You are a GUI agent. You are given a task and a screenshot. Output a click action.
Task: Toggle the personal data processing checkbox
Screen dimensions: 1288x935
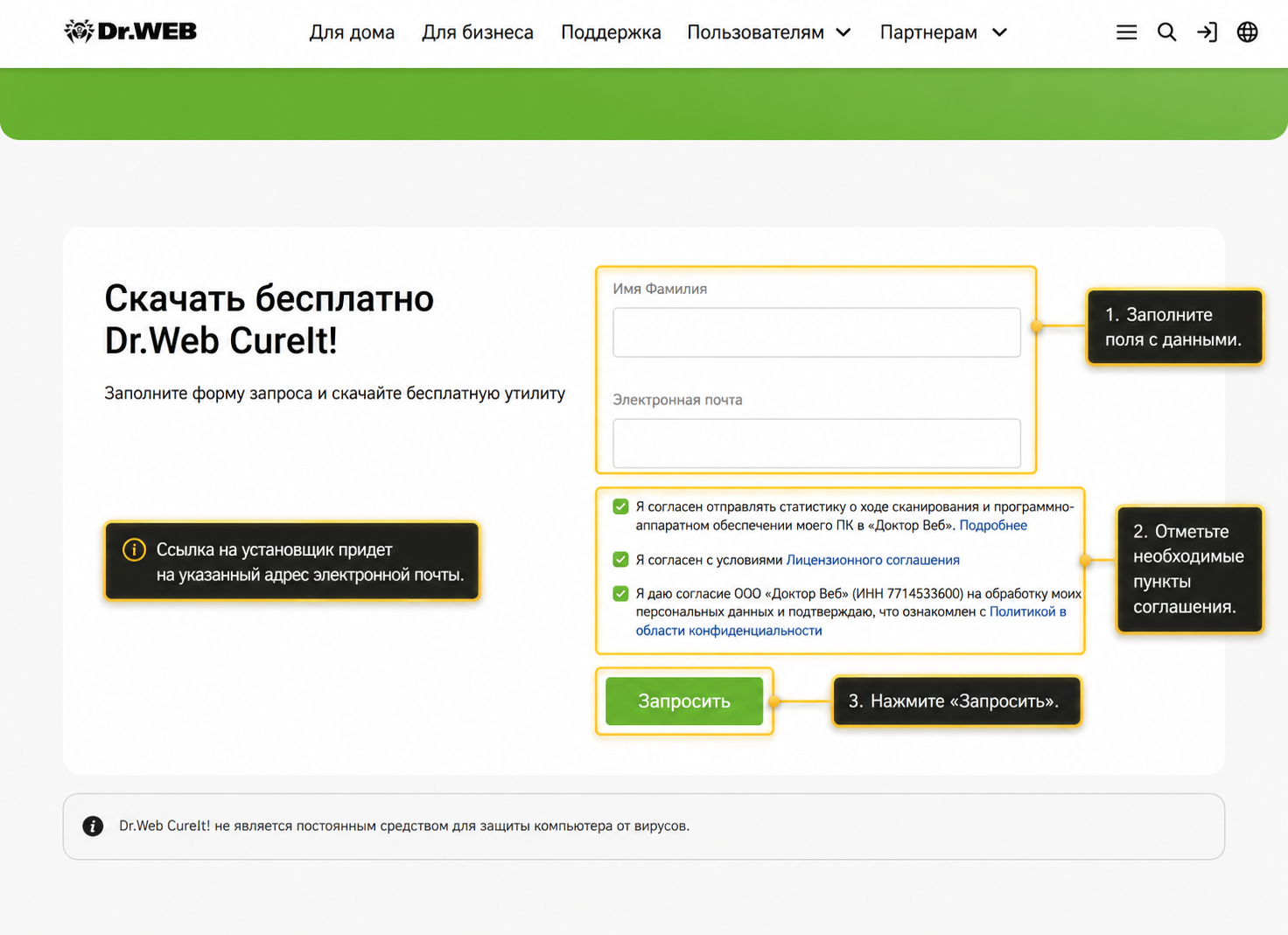tap(620, 593)
